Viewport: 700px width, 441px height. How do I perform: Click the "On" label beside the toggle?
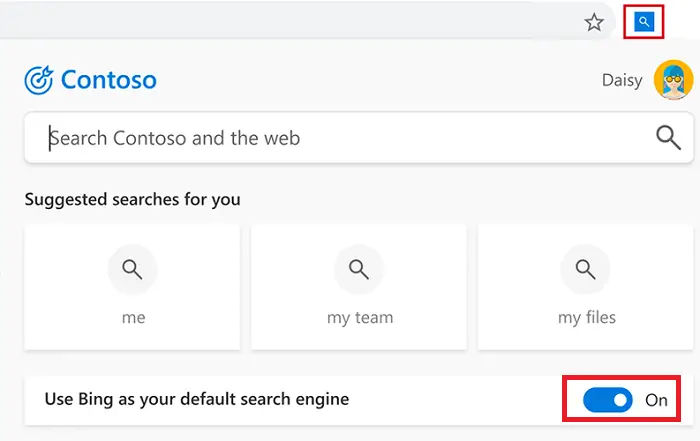[x=656, y=400]
